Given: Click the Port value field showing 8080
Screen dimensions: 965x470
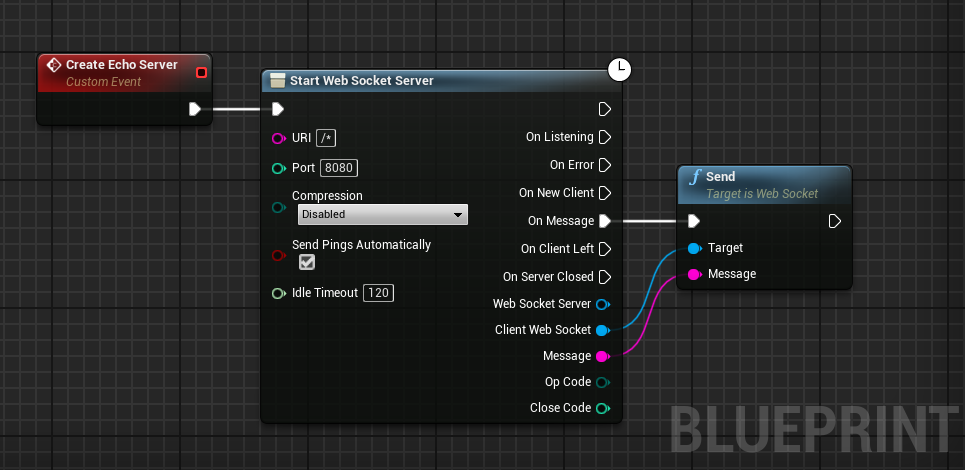Looking at the screenshot, I should tap(339, 168).
